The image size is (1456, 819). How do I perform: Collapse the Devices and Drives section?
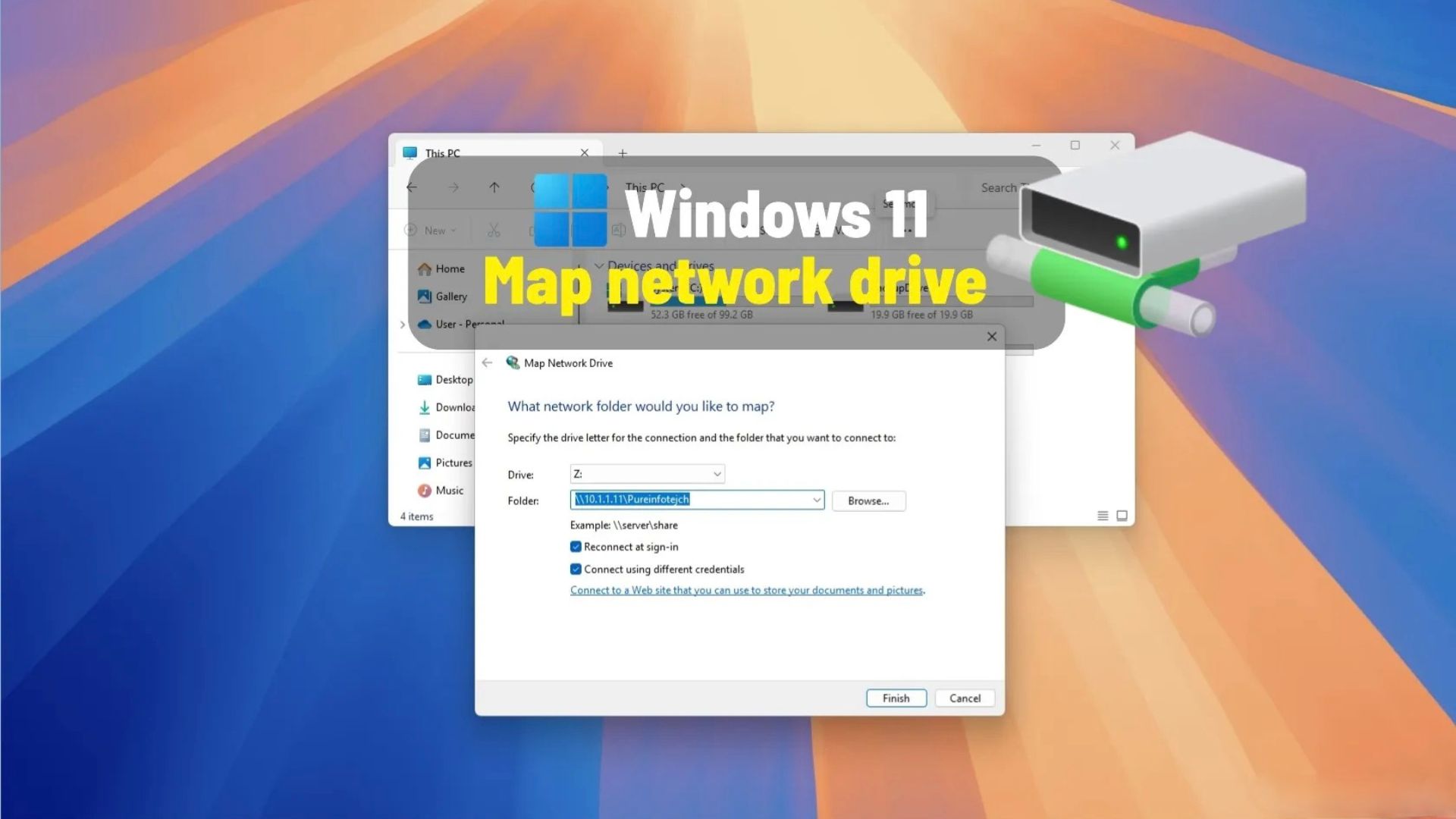[x=599, y=265]
